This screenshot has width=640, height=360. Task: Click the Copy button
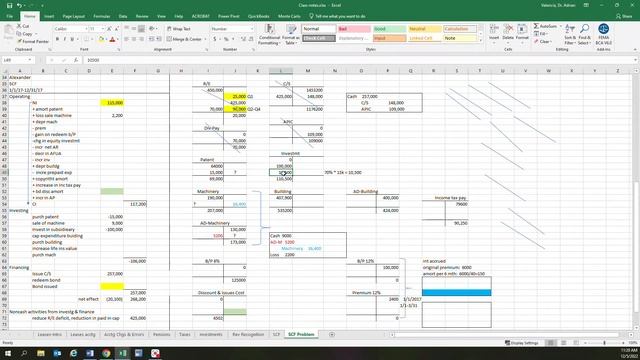(x=25, y=34)
